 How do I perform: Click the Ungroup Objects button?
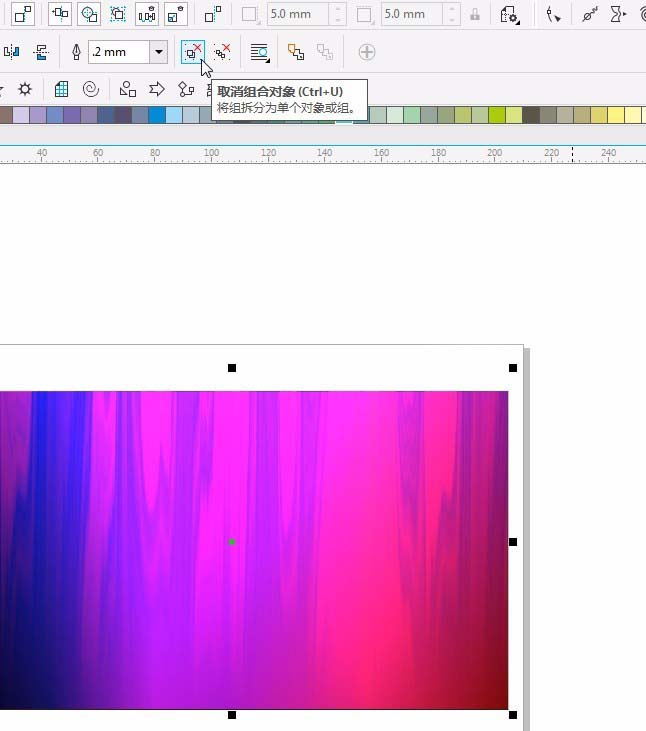[x=192, y=52]
